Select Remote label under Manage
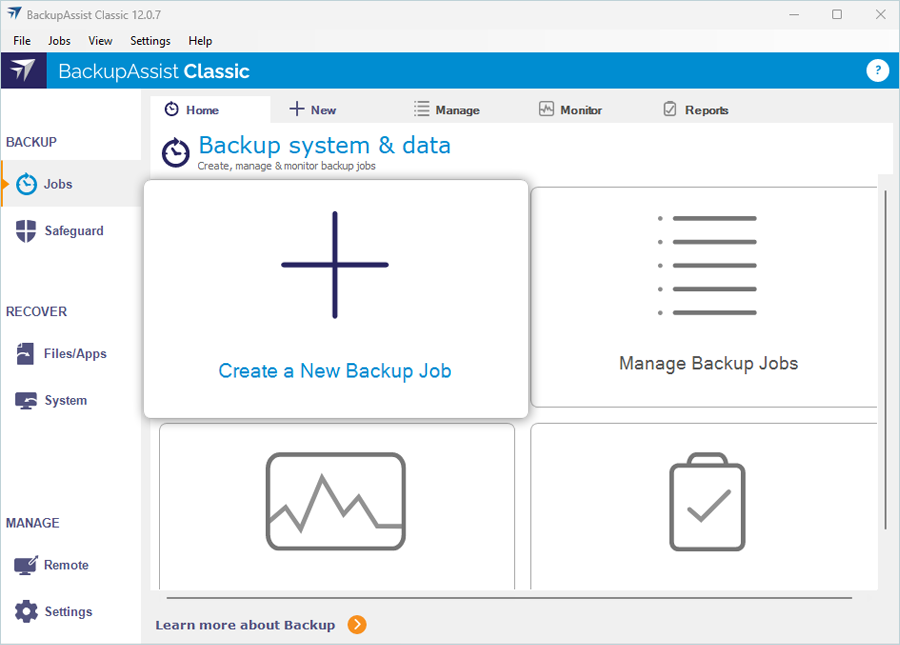The height and width of the screenshot is (645, 900). click(x=66, y=565)
